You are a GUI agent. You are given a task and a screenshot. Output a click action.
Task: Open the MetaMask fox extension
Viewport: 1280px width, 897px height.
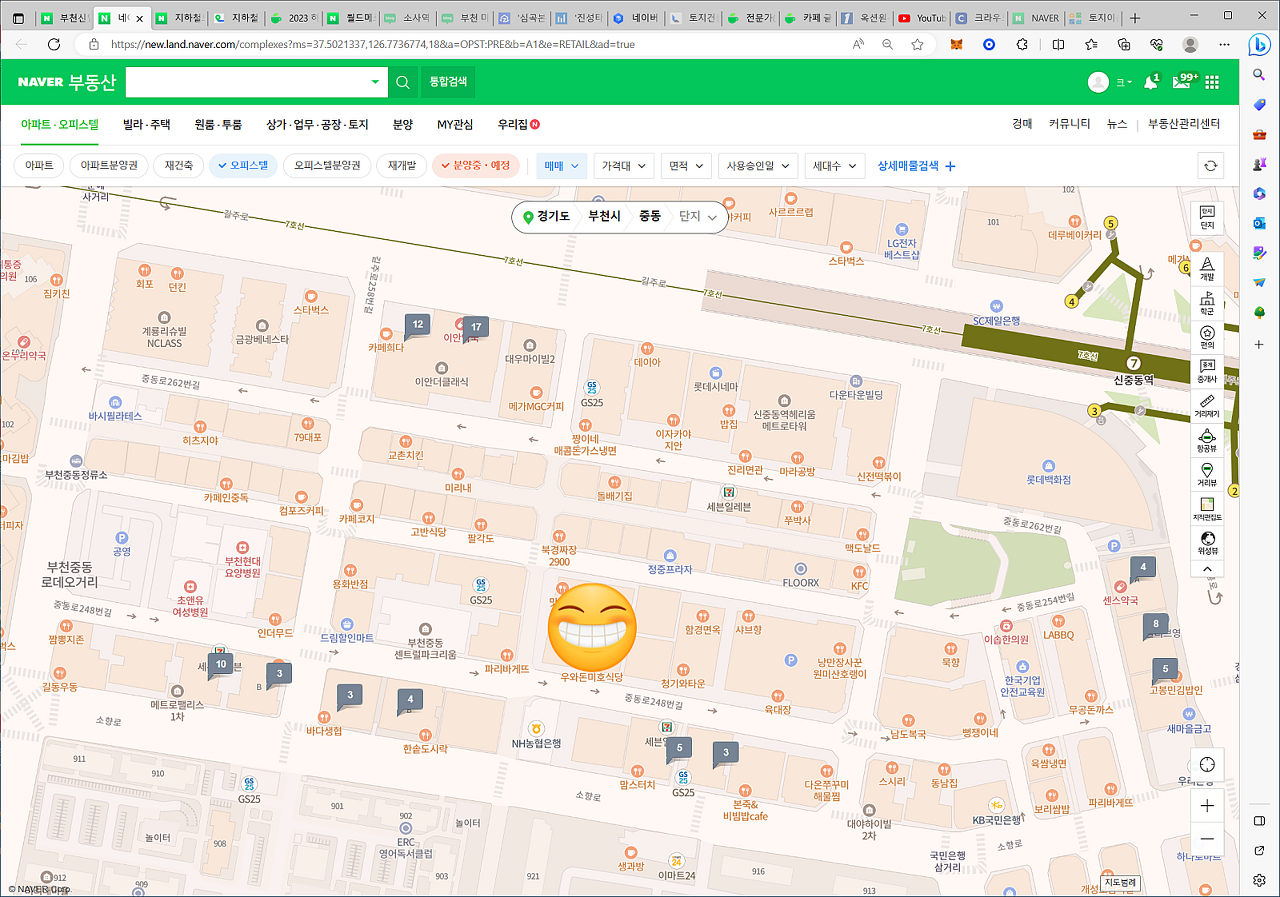[x=957, y=45]
